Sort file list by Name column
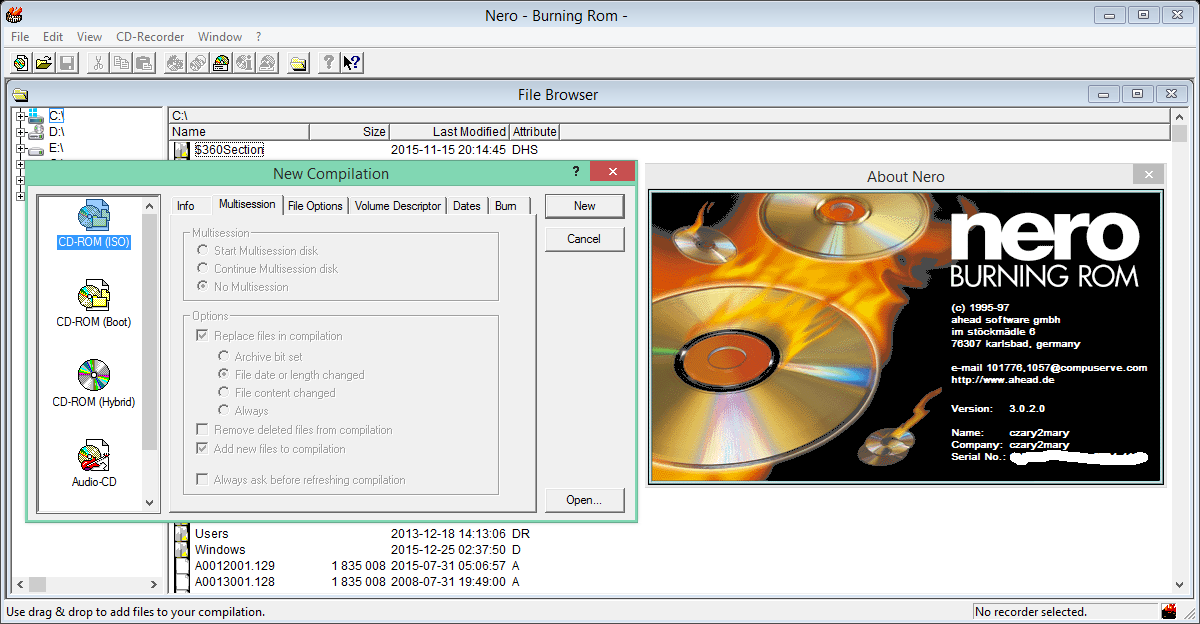Viewport: 1200px width, 624px height. (240, 132)
